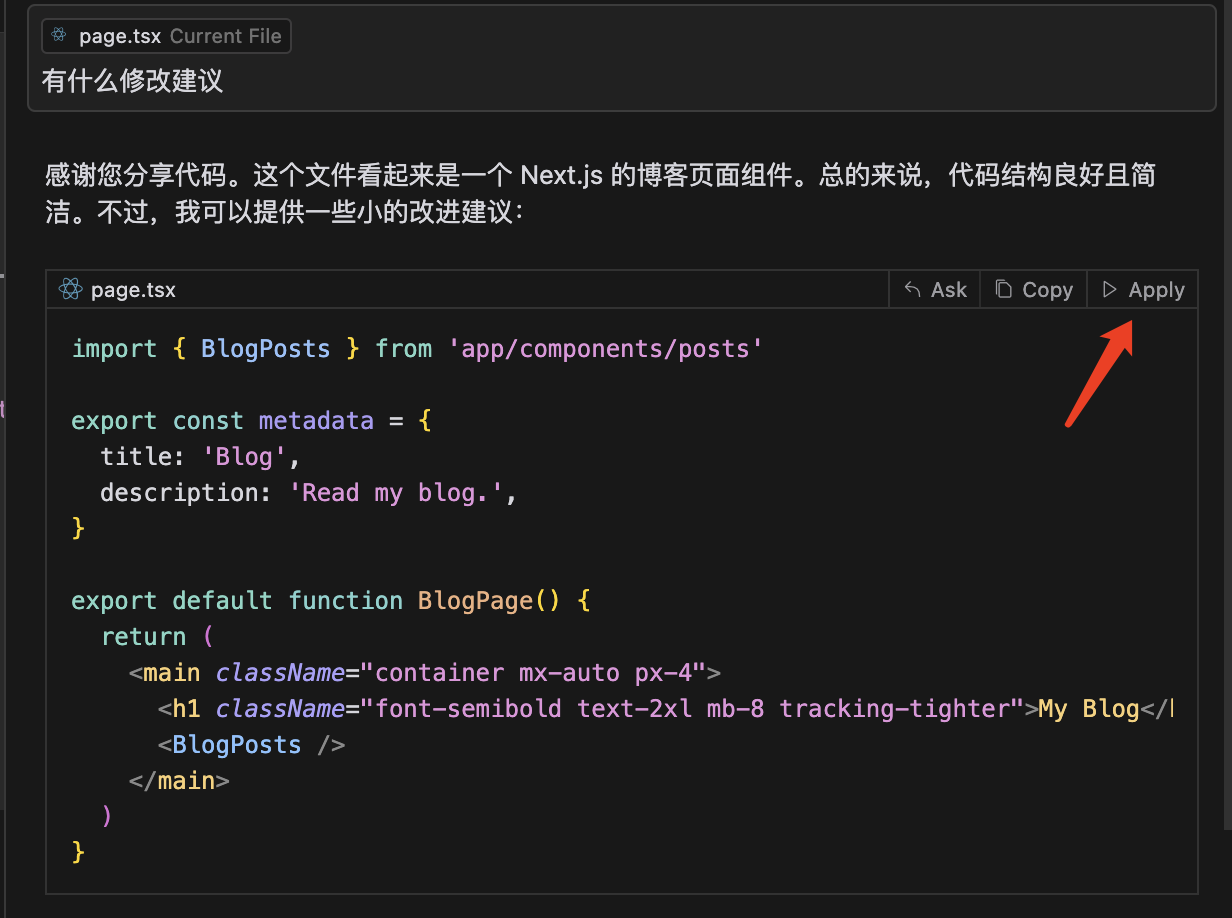Click the Copy button on code block
Viewport: 1232px width, 918px height.
point(1034,290)
